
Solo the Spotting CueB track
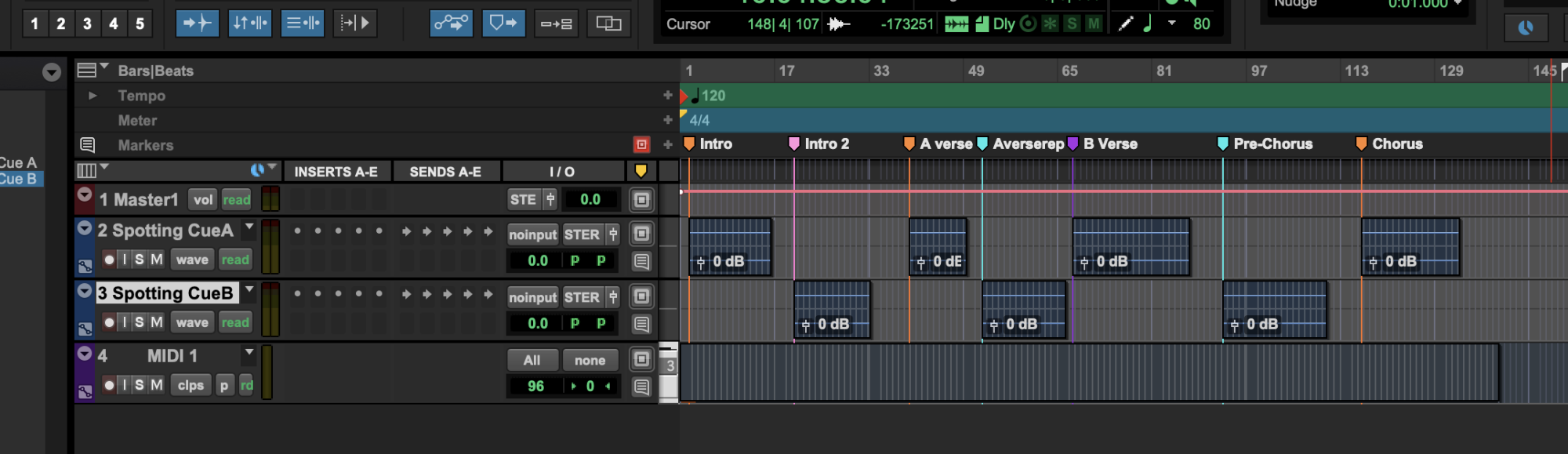tap(139, 322)
